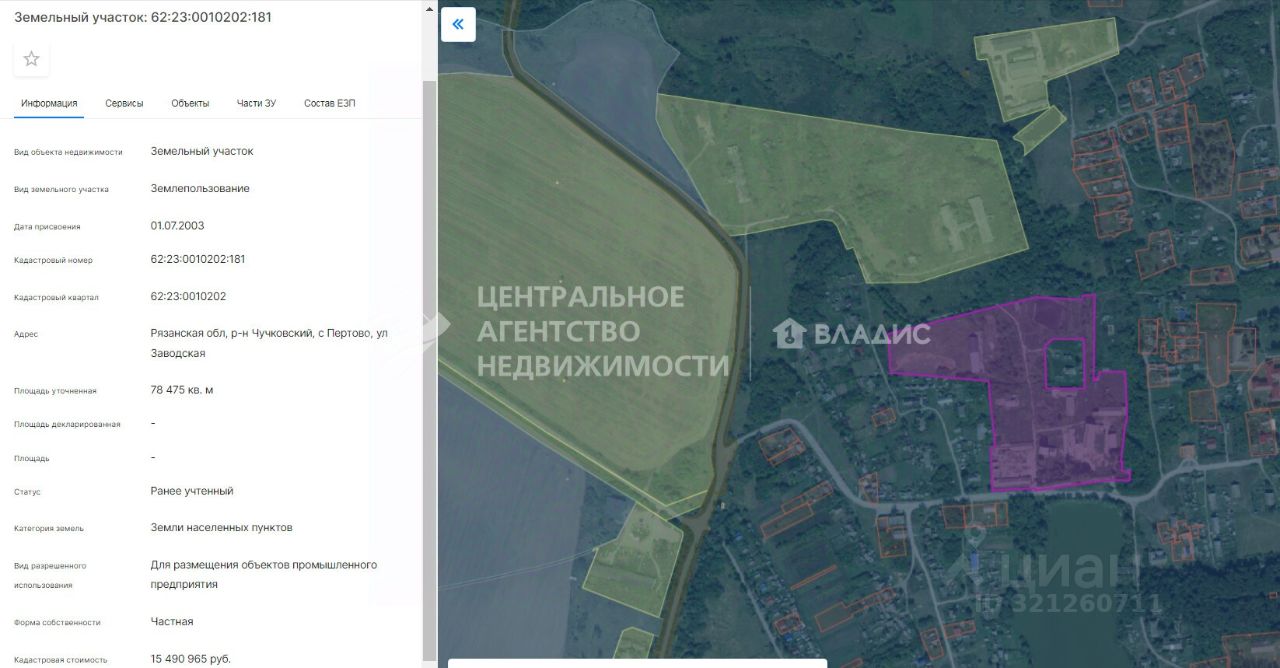
Task: Click the panel title Земельный участок
Action: 79,17
